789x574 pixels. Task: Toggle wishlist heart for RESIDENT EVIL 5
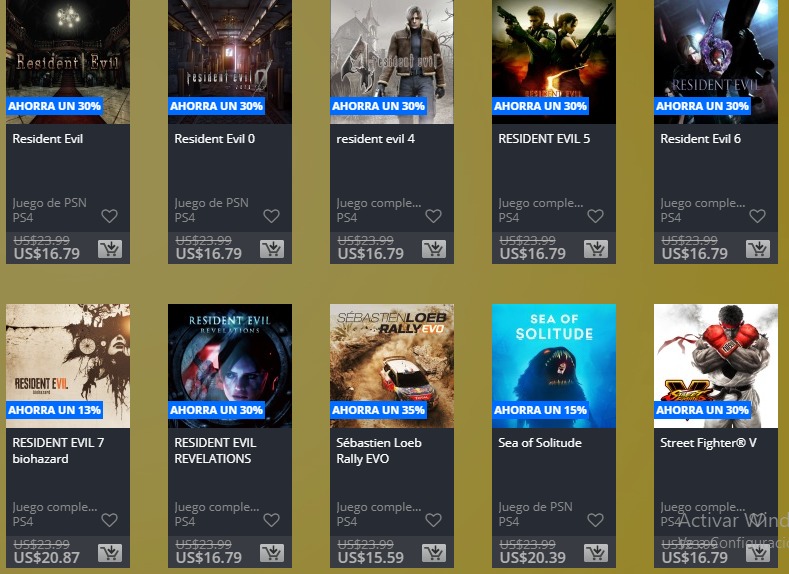tap(595, 216)
